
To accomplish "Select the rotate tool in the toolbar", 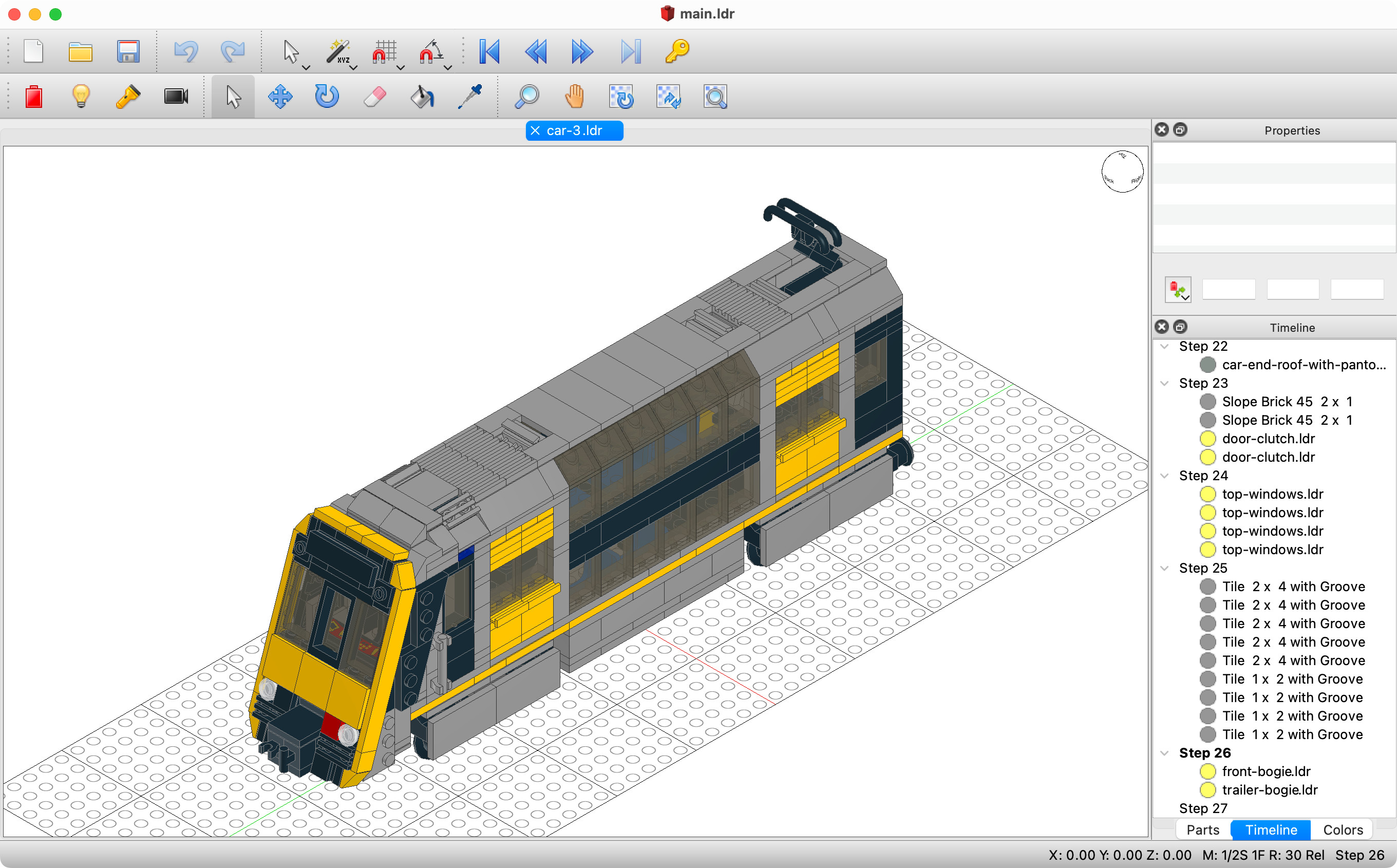I will tap(326, 96).
